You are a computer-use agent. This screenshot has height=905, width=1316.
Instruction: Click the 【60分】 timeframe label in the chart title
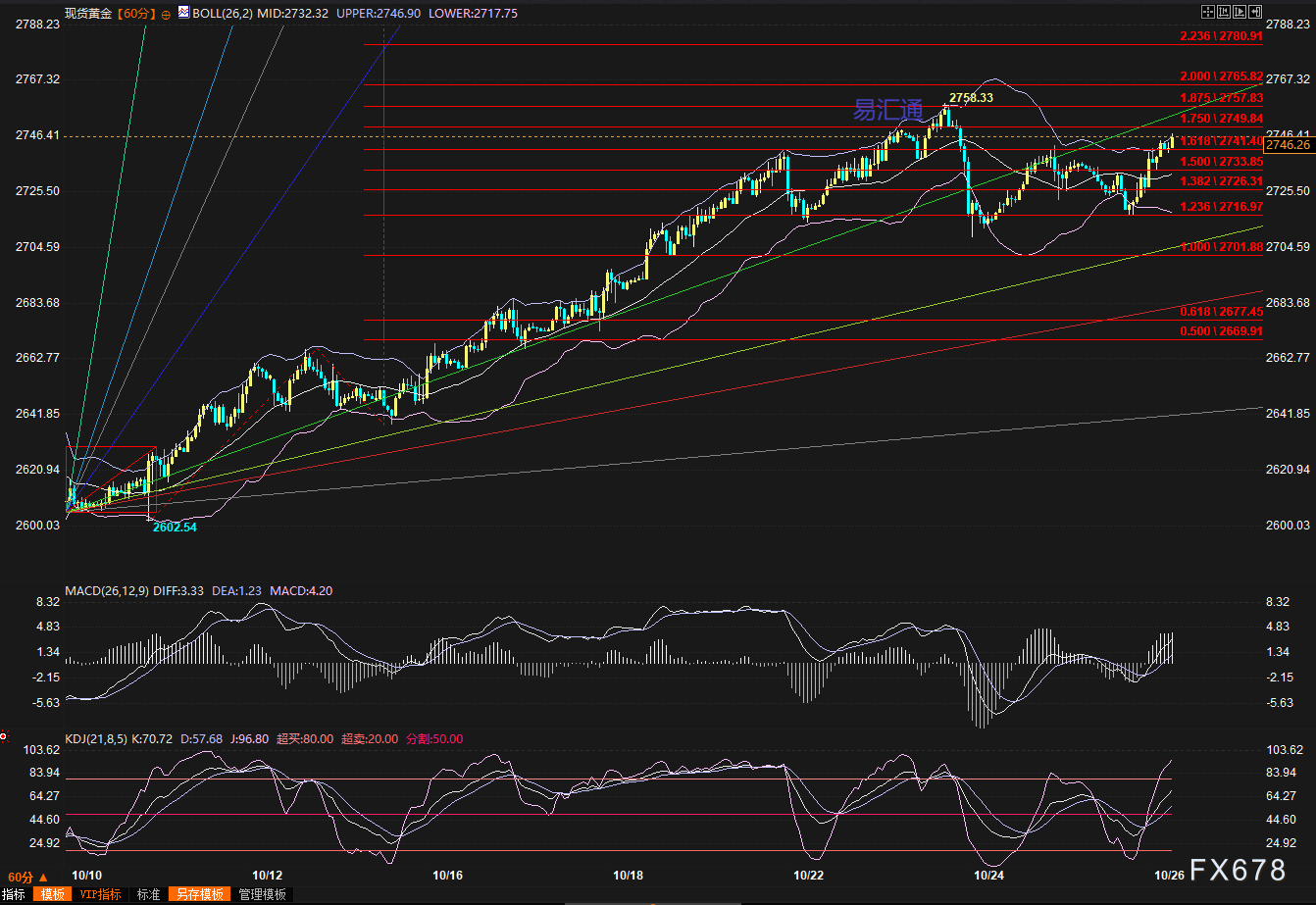[136, 14]
